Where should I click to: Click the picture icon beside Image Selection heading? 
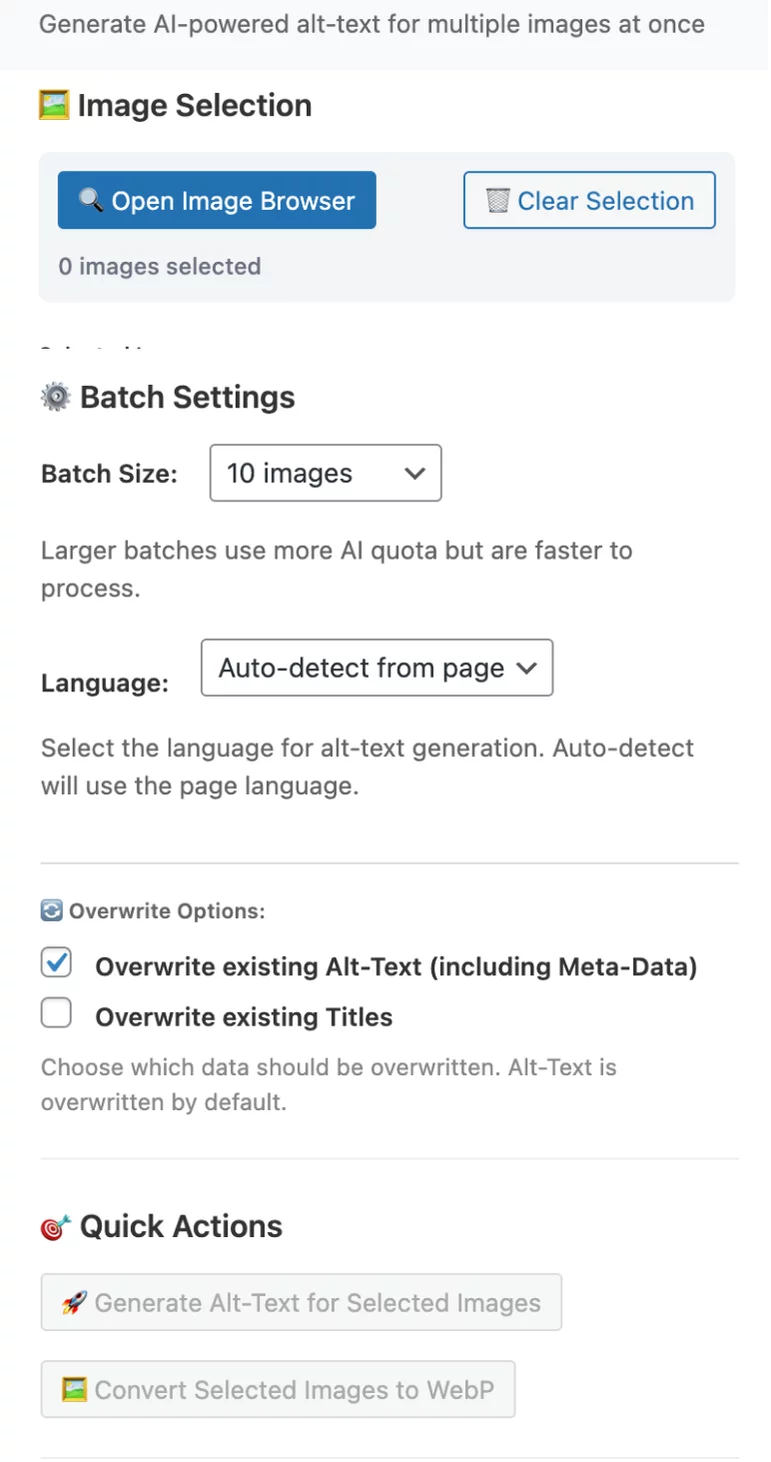click(54, 105)
